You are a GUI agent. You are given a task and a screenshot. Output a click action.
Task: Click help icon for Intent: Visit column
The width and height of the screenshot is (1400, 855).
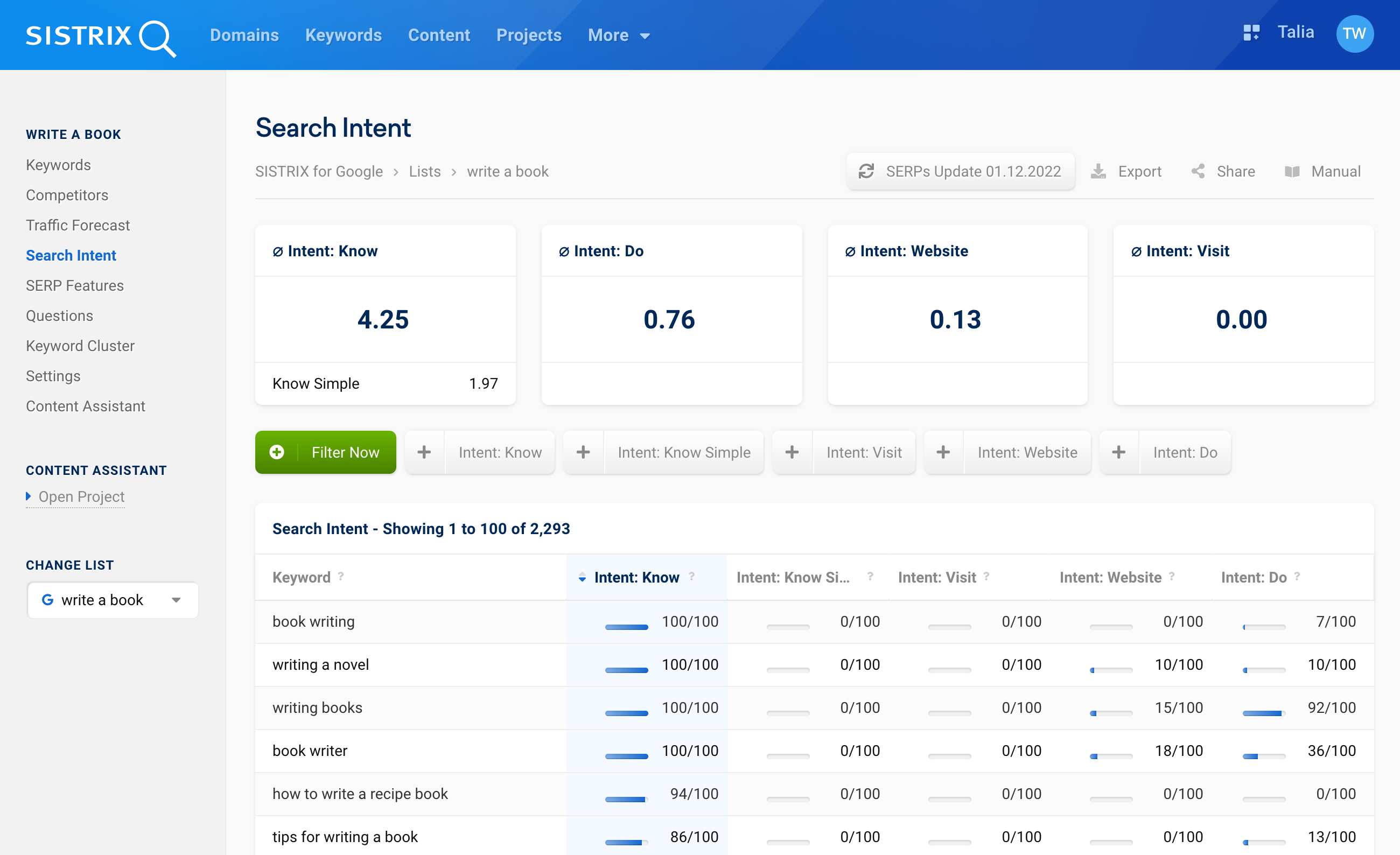click(x=986, y=576)
